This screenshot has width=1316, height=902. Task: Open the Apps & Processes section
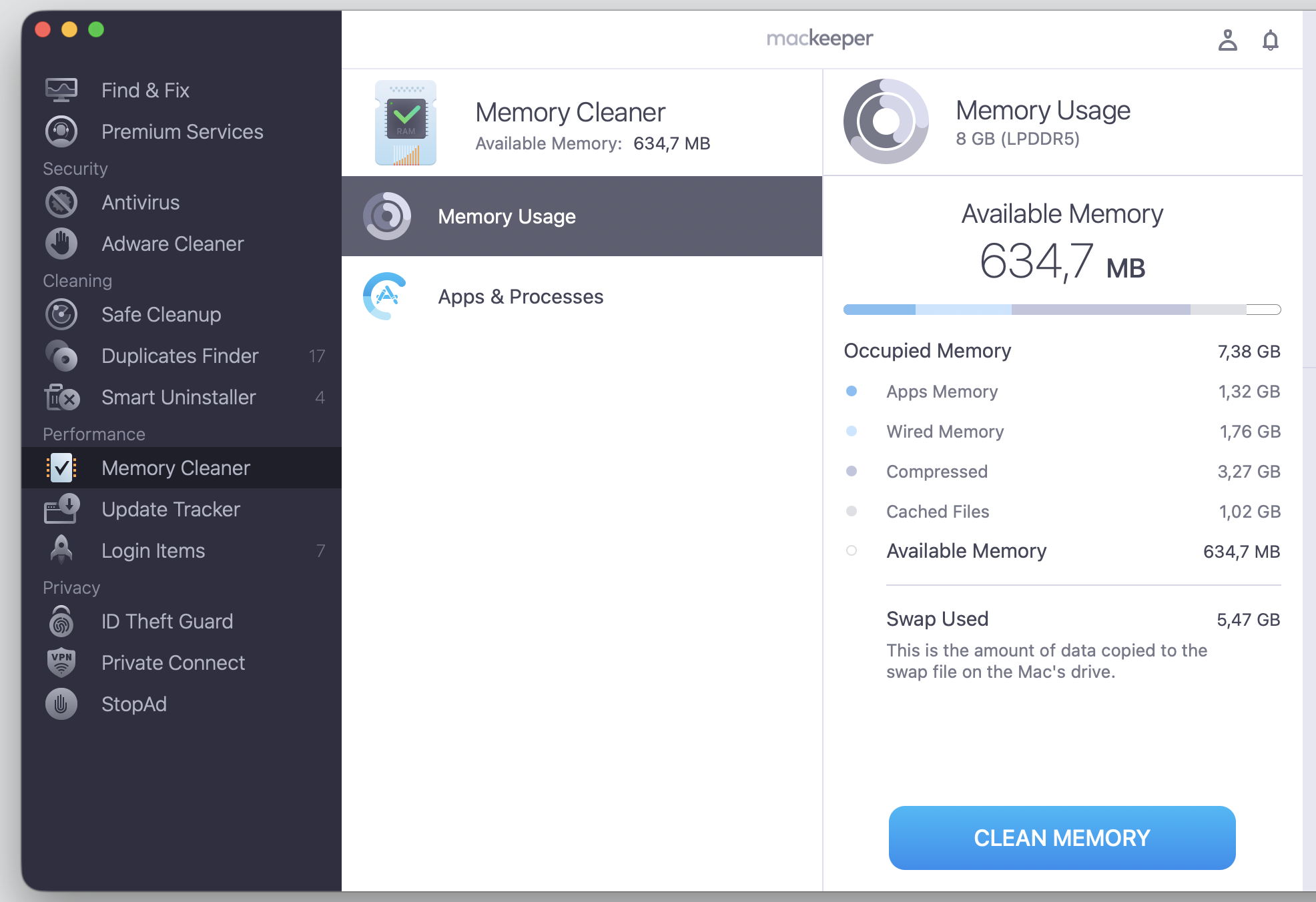[582, 296]
